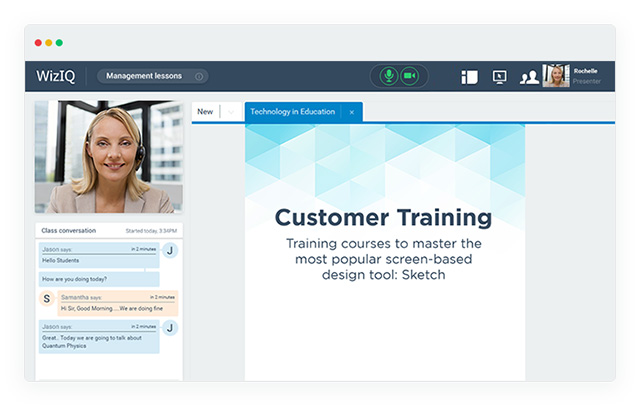The height and width of the screenshot is (410, 640).
Task: Toggle the green video camera
Action: (x=409, y=76)
